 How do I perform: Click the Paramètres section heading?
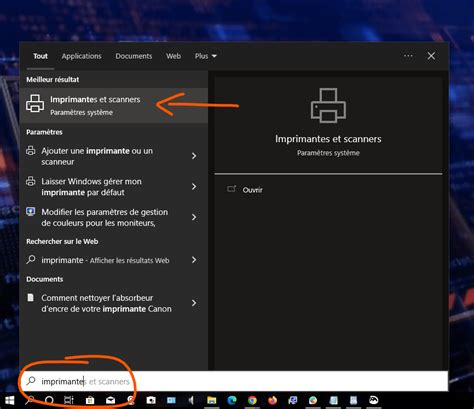coord(44,132)
